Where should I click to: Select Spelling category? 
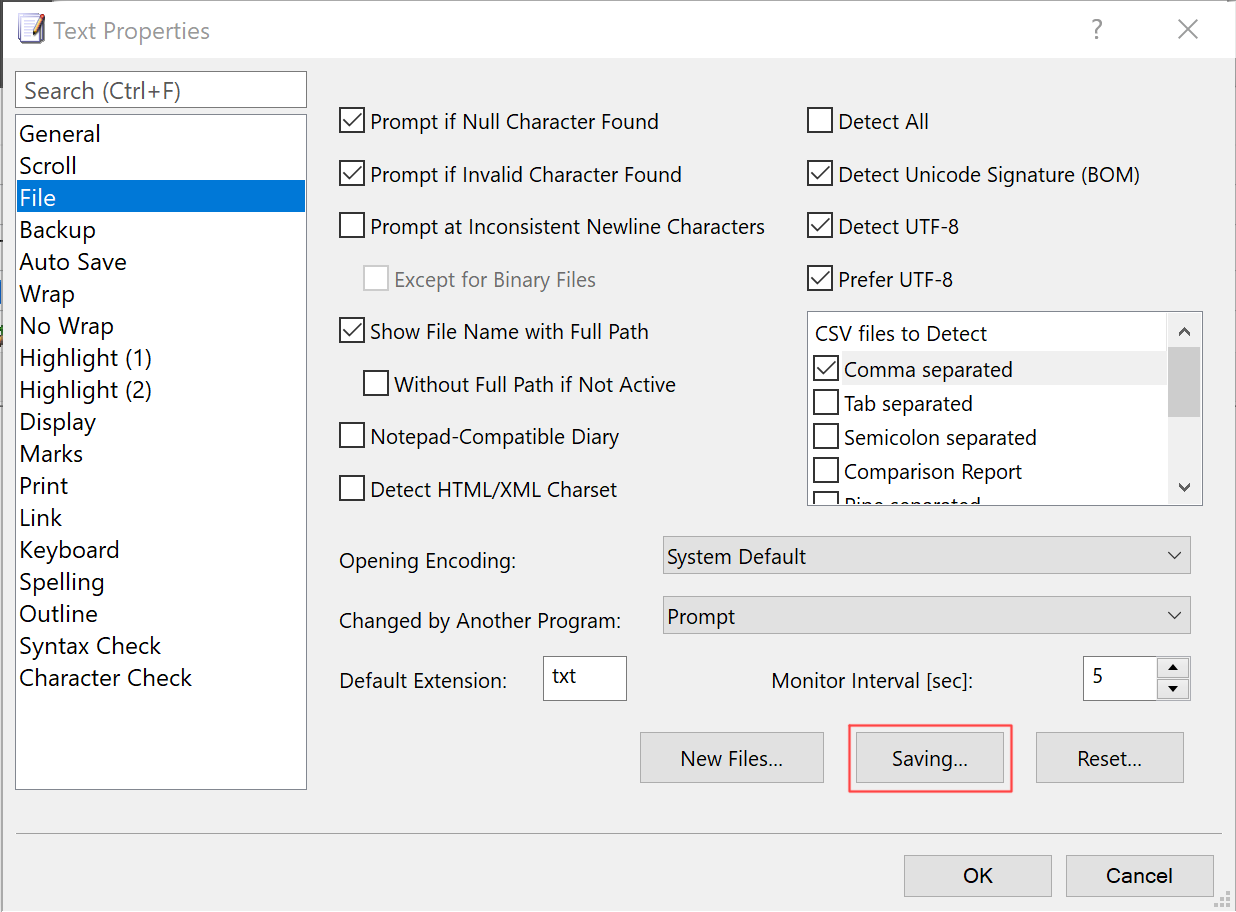(161, 582)
